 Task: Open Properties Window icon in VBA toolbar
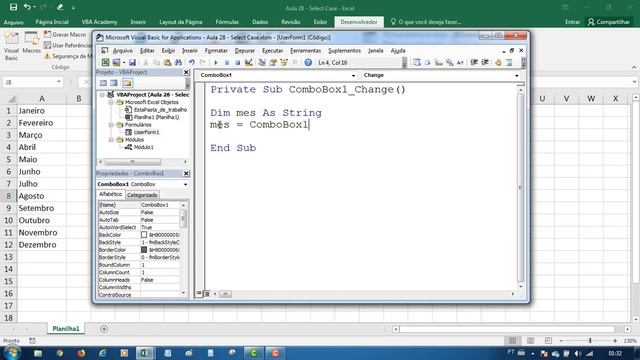coord(273,62)
